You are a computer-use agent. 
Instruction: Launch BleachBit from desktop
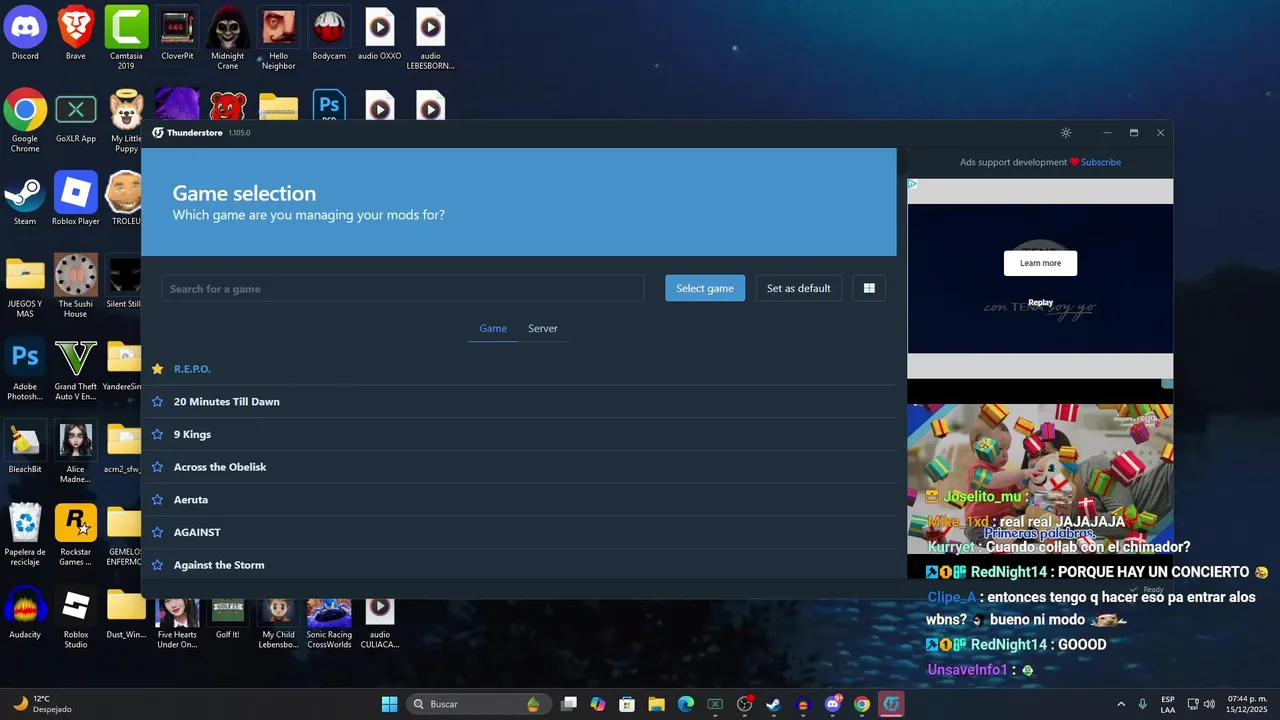coord(25,446)
